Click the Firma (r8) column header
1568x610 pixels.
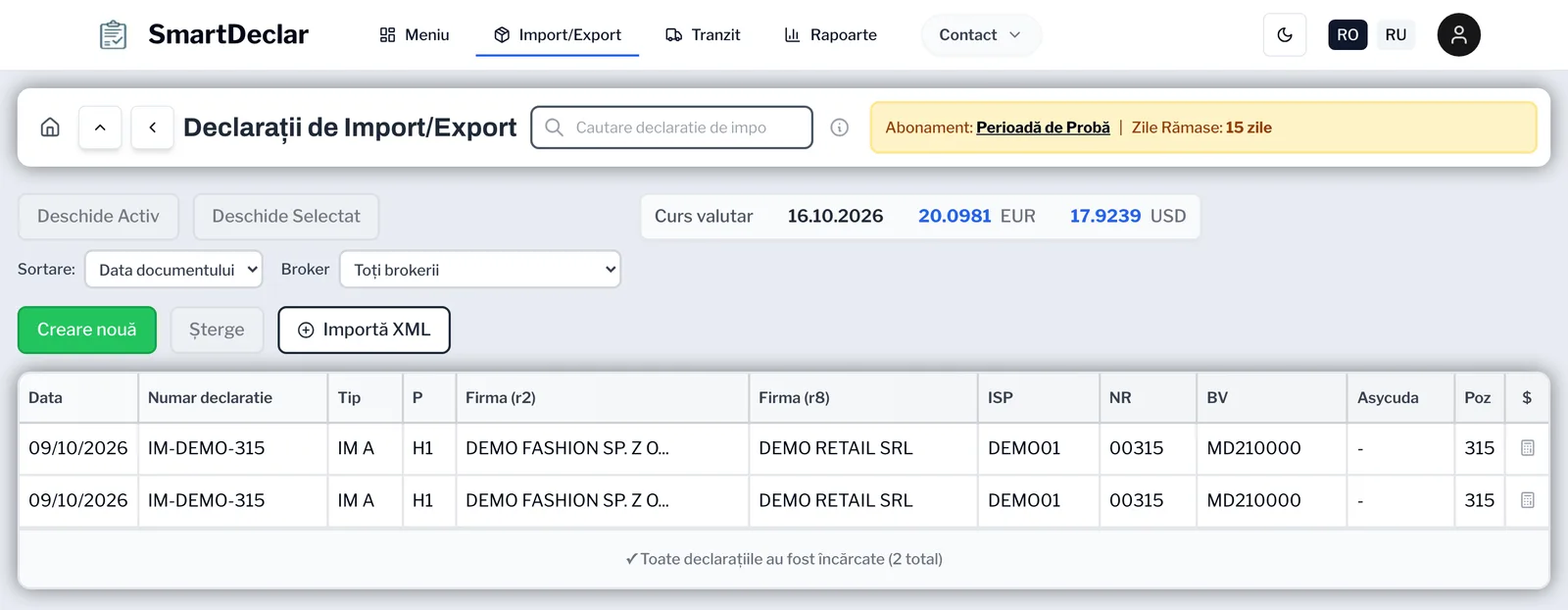point(863,397)
